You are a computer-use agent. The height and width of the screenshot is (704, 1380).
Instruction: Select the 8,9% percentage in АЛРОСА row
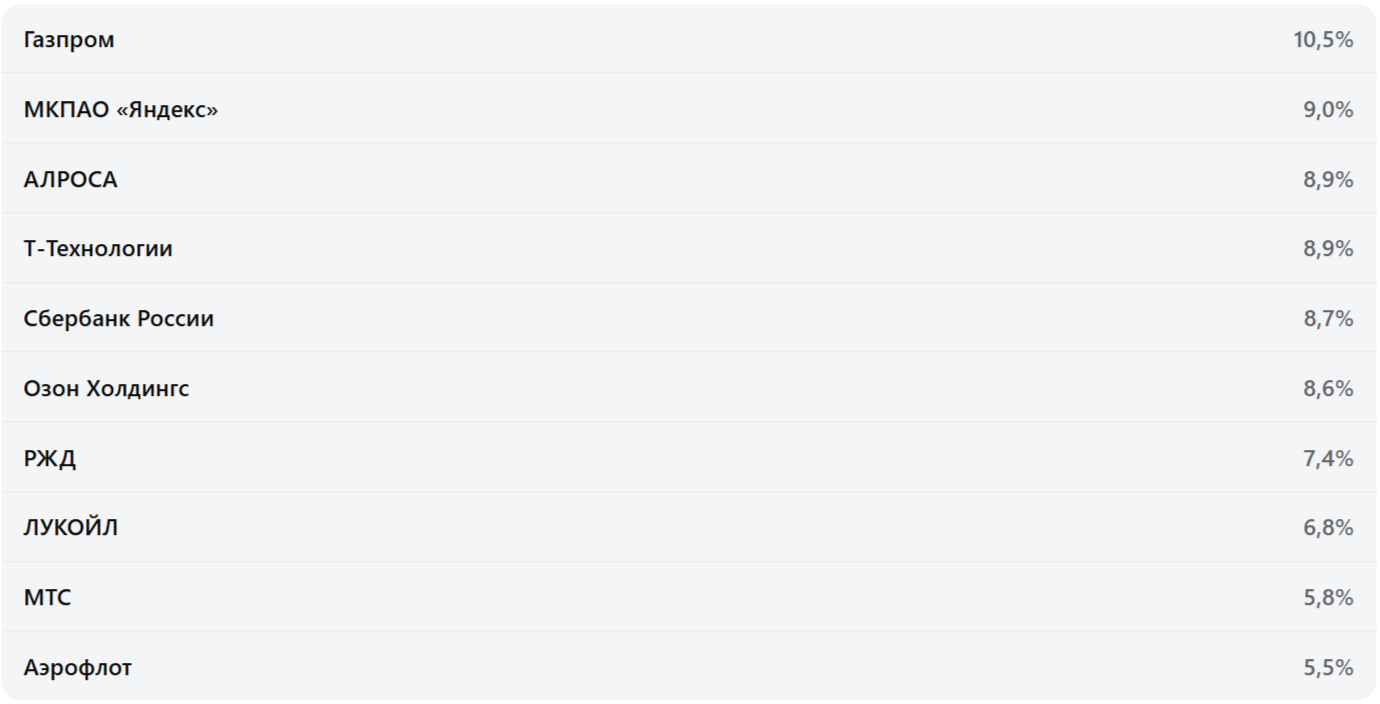click(x=1327, y=180)
